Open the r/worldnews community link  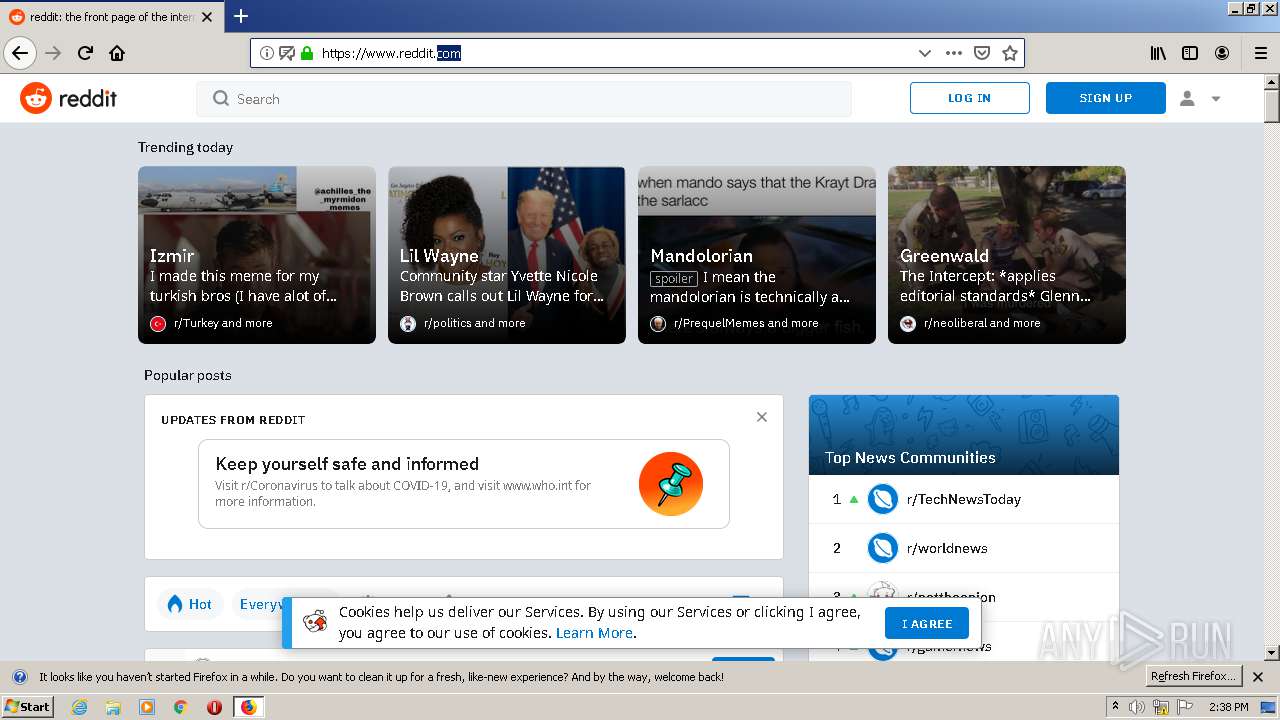click(x=947, y=548)
